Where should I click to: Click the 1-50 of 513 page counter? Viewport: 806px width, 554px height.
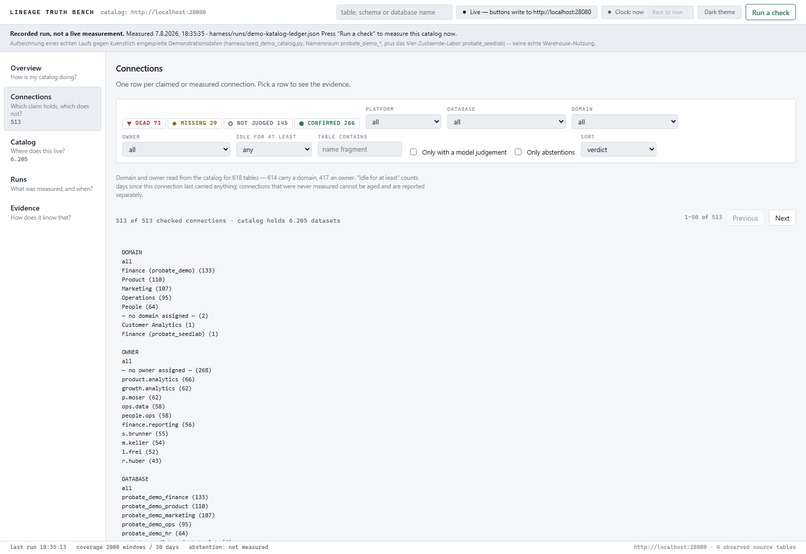coord(703,217)
